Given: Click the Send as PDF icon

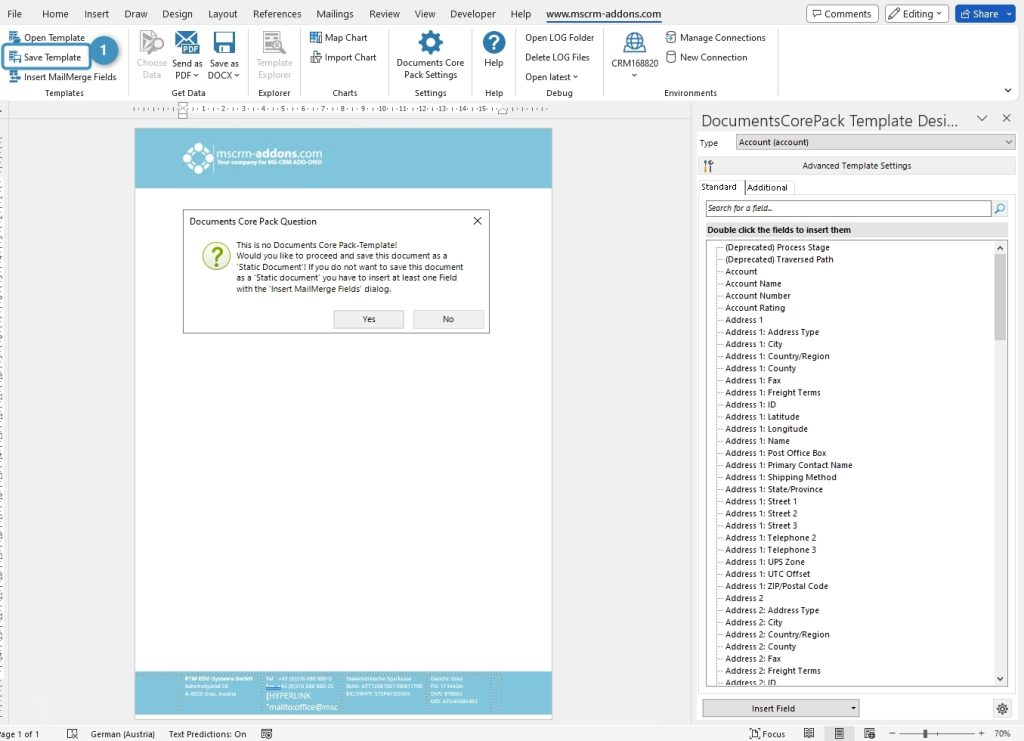Looking at the screenshot, I should [187, 43].
